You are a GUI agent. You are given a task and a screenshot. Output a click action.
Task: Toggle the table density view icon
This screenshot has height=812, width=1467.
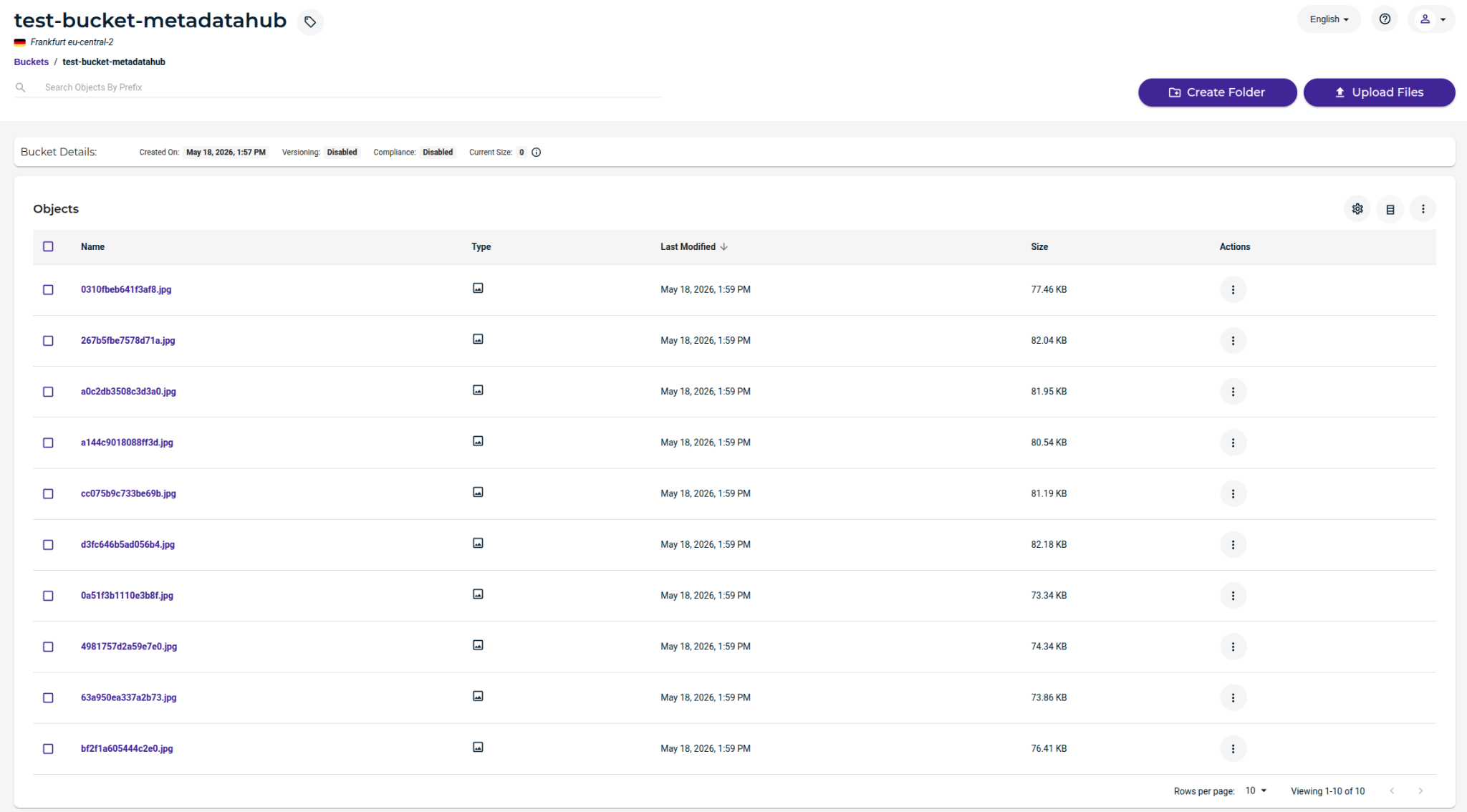coord(1390,209)
